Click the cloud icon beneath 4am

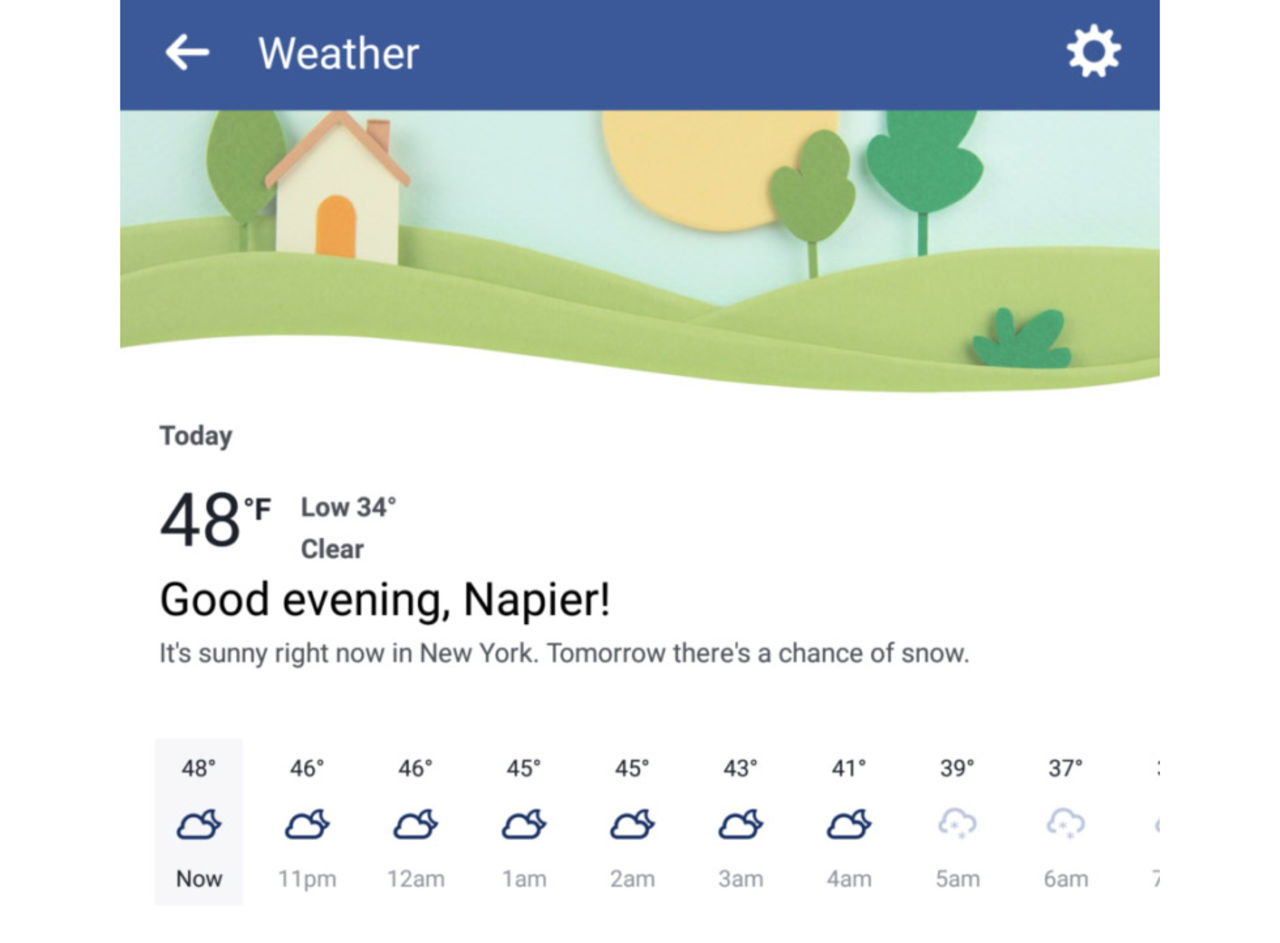pyautogui.click(x=848, y=822)
